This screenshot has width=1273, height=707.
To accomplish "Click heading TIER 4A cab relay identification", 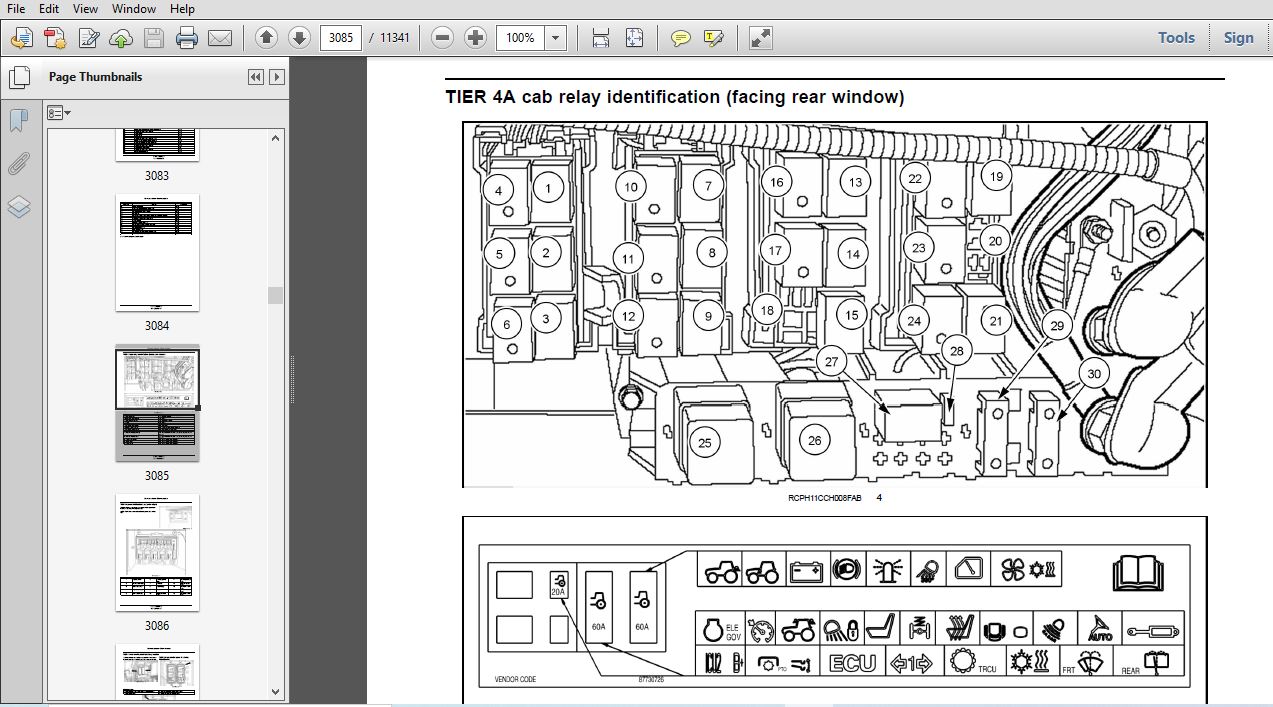I will 675,97.
